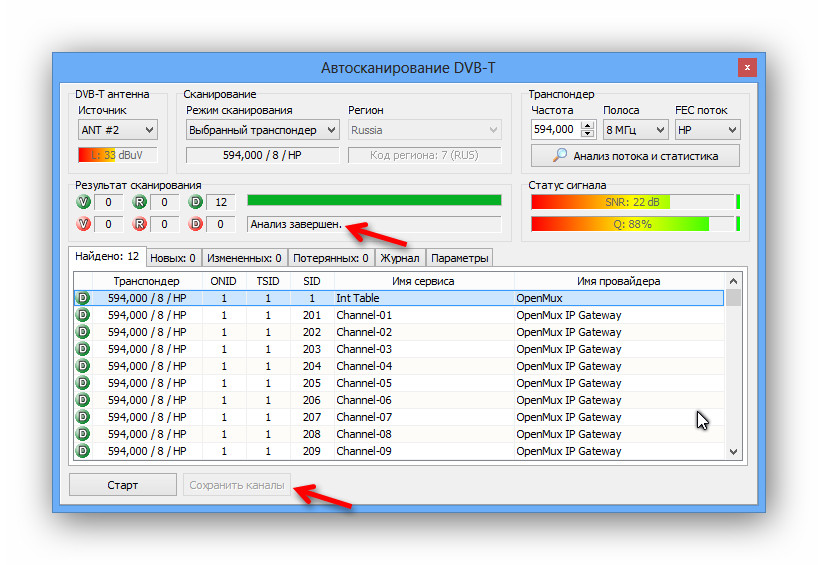This screenshot has width=818, height=565.
Task: Click the green R radio counter icon
Action: [140, 202]
